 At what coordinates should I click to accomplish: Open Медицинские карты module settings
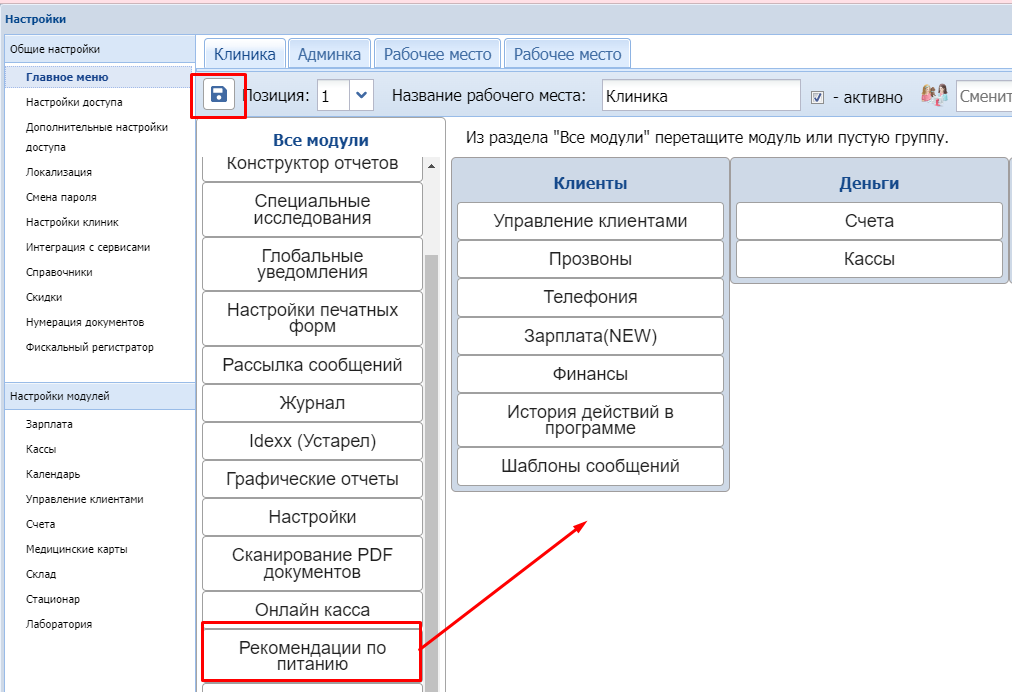(77, 549)
